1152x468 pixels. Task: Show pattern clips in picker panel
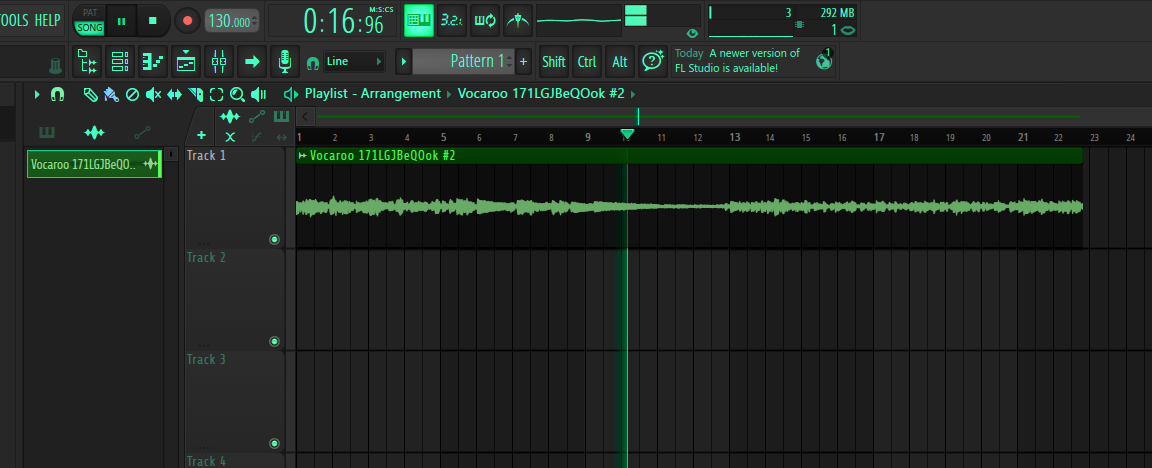click(47, 132)
